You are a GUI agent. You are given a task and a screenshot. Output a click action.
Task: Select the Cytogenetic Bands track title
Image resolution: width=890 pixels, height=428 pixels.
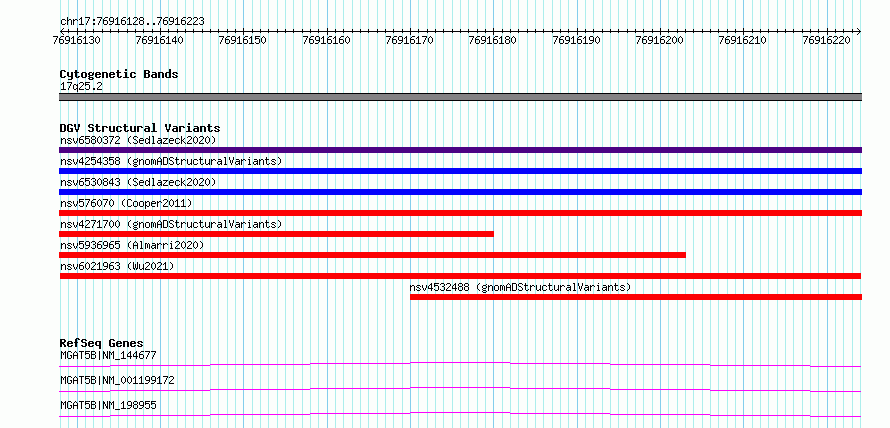click(x=119, y=74)
